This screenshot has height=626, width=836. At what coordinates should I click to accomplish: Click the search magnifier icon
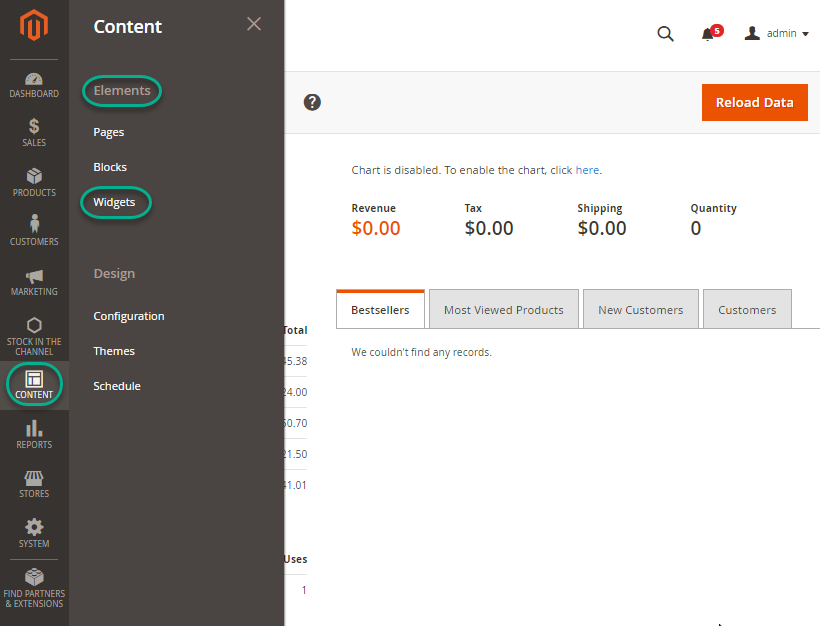click(x=665, y=34)
